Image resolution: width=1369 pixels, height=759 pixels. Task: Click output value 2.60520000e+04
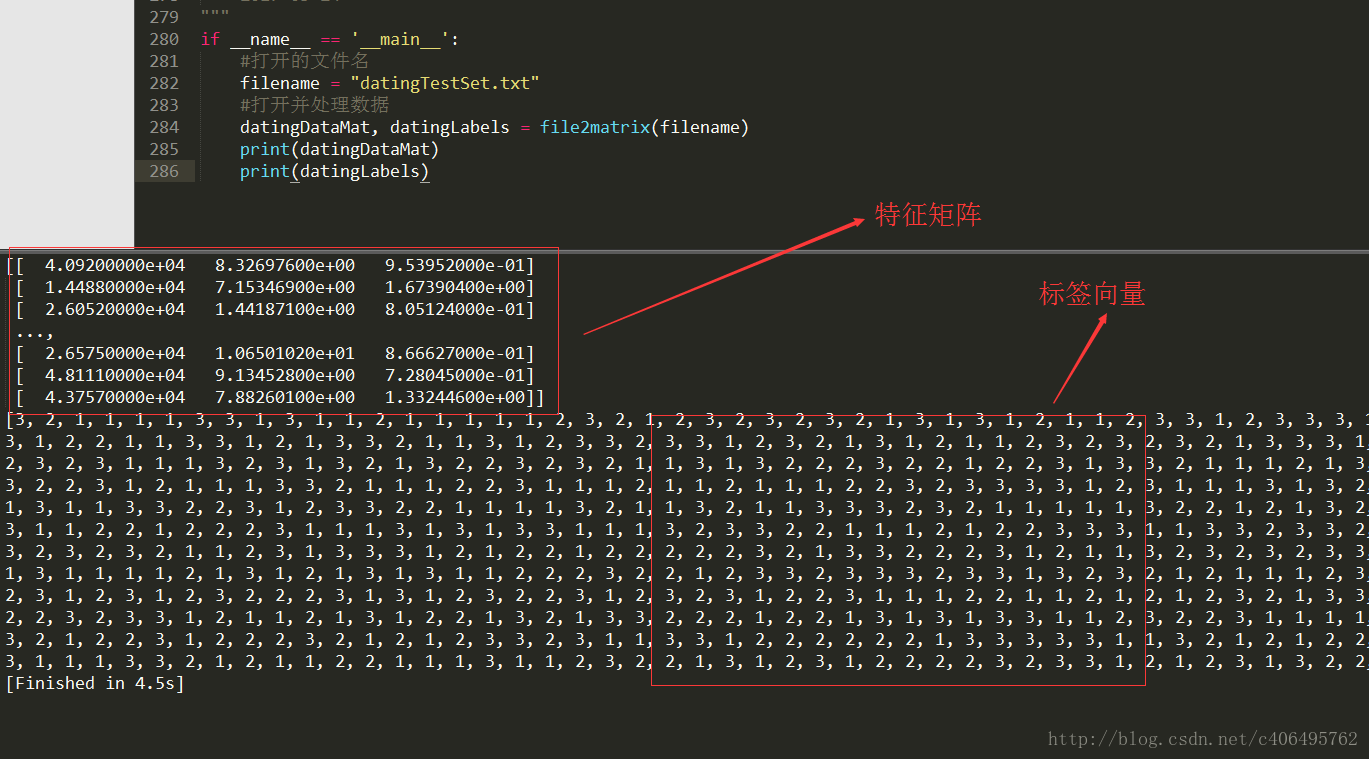(115, 309)
